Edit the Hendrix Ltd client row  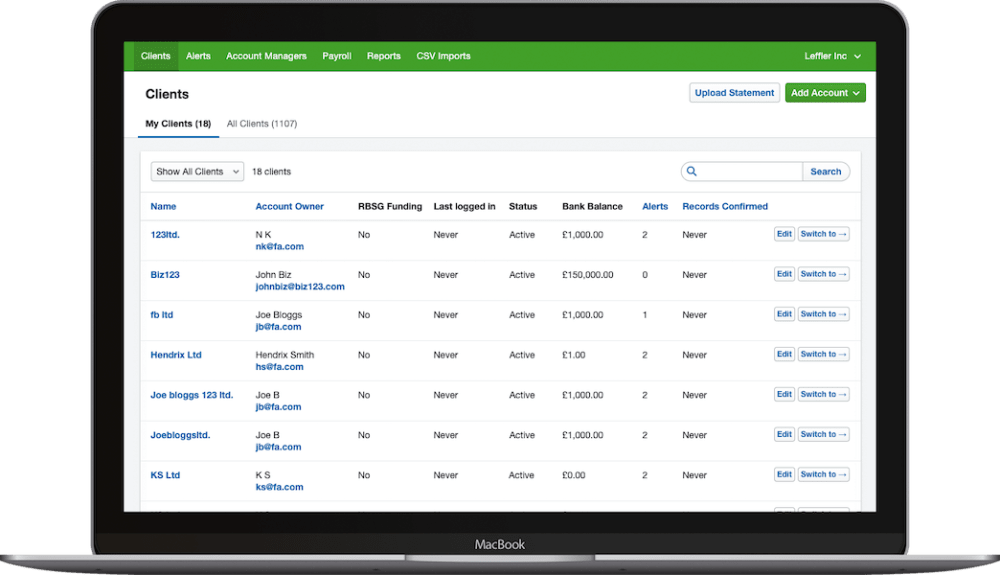click(784, 354)
